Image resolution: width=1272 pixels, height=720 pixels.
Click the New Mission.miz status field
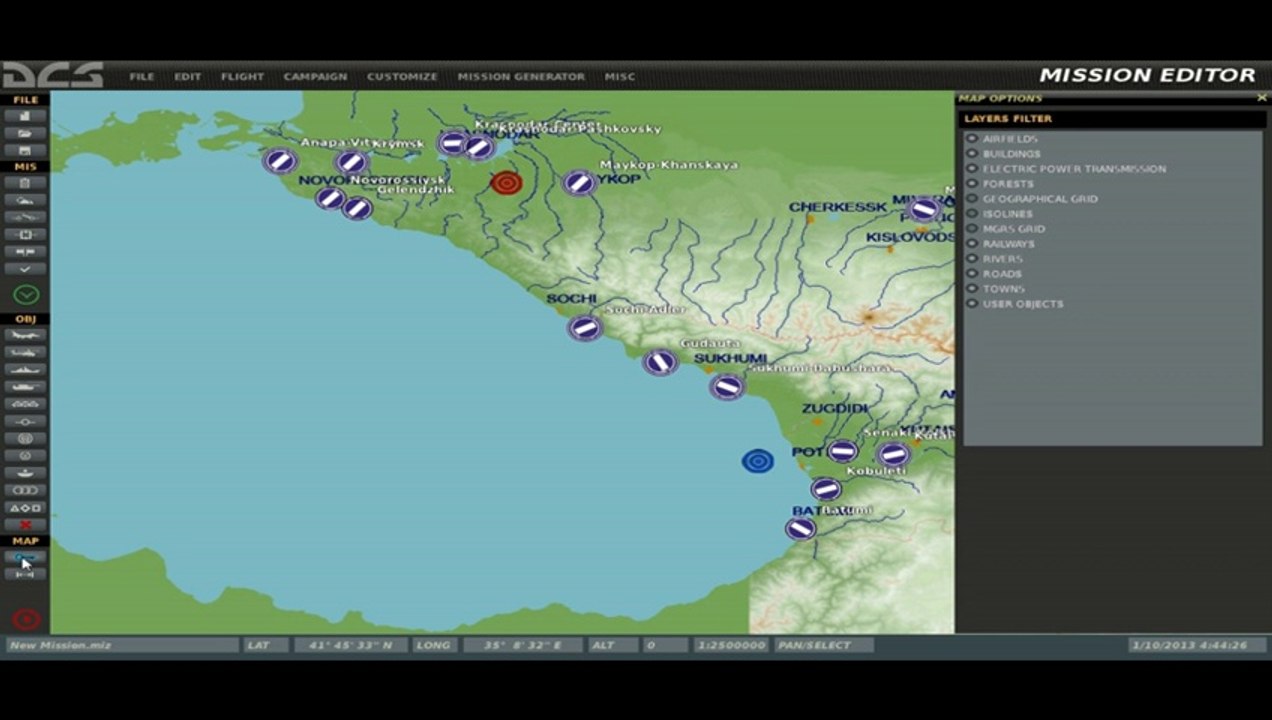click(x=123, y=645)
